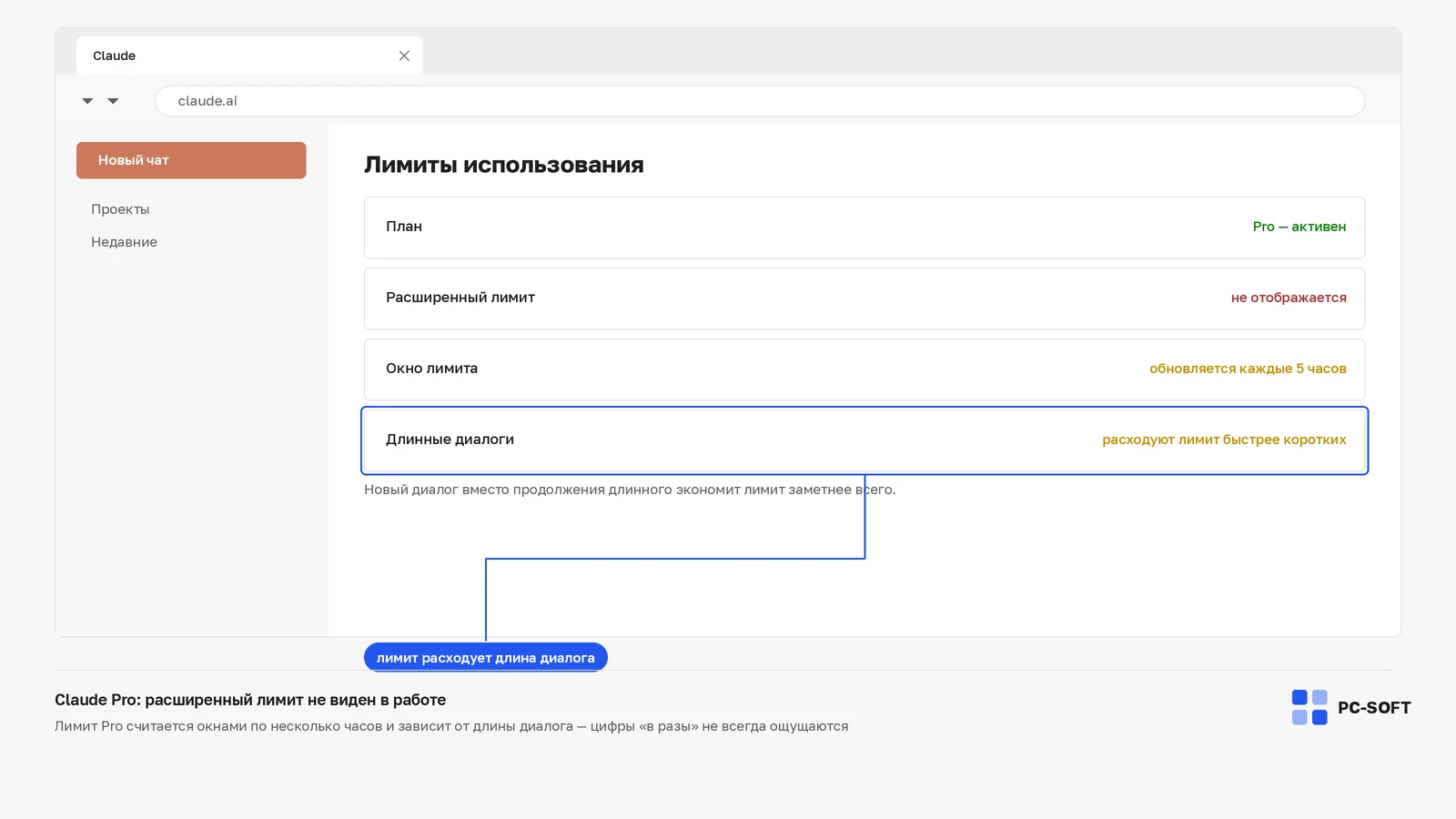Start a chat with the Новый чат button

191,160
